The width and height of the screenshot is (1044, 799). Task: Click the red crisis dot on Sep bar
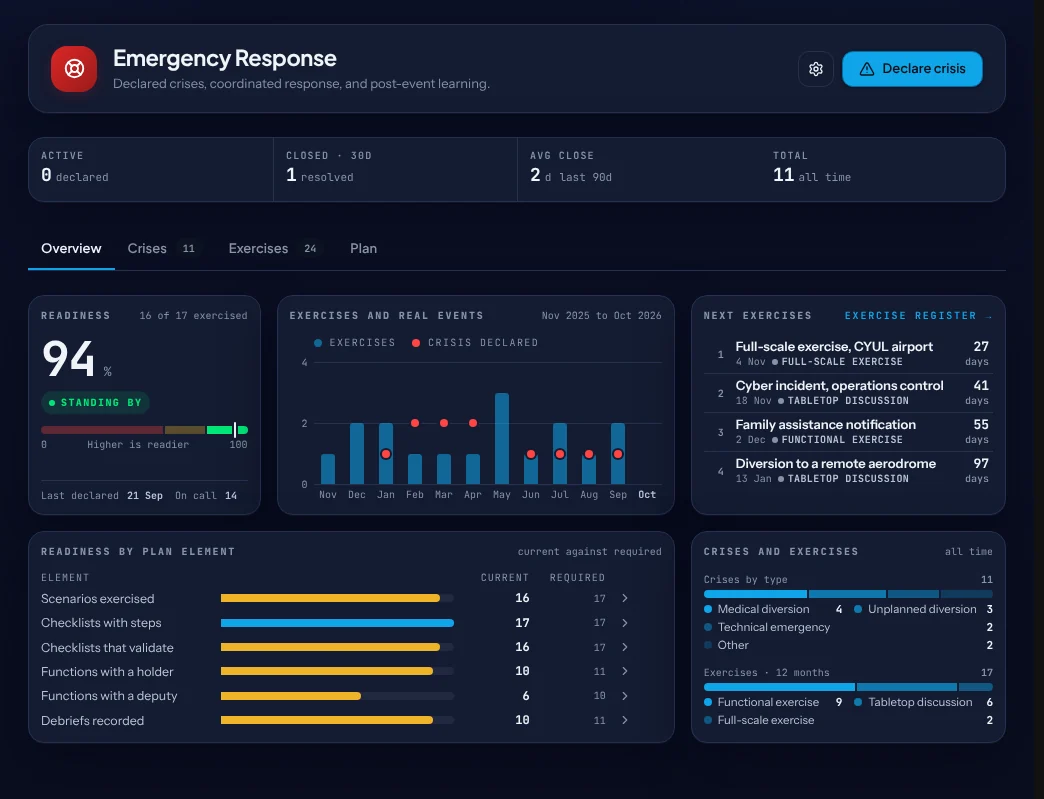click(618, 454)
